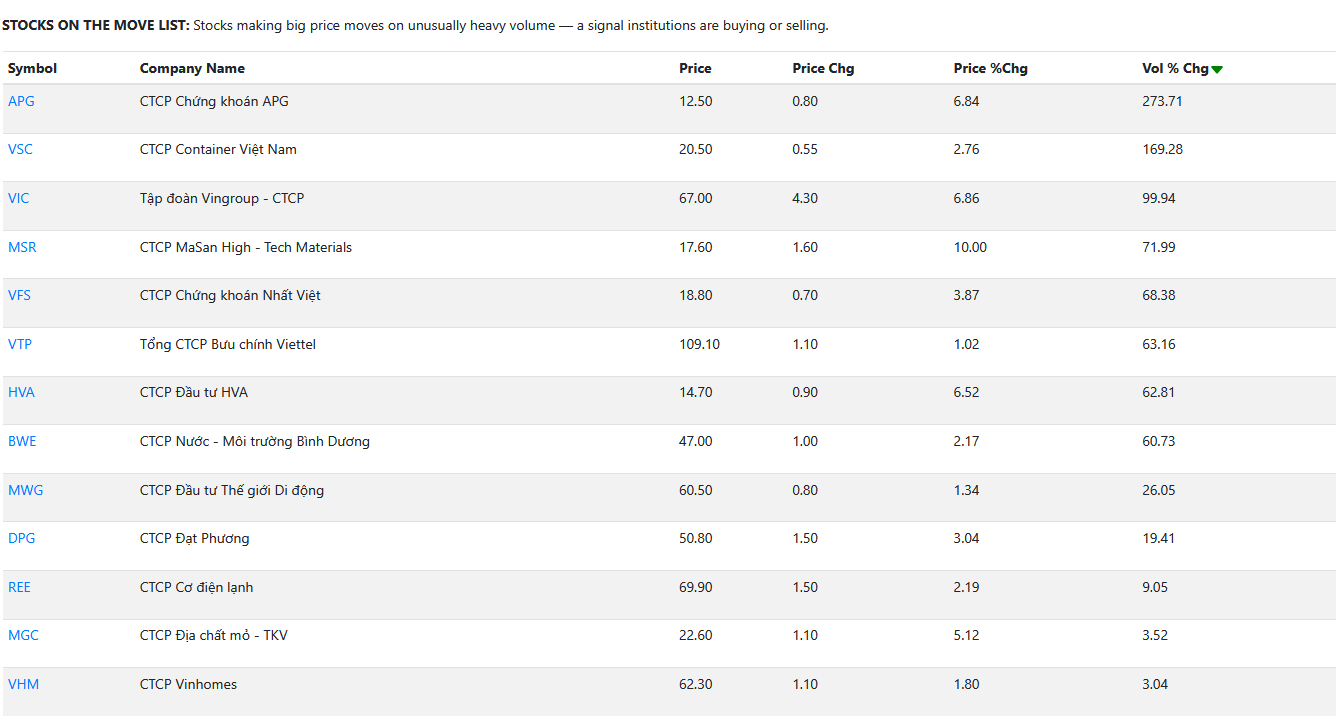Sort by Company Name column header
The width and height of the screenshot is (1336, 720).
[x=192, y=68]
